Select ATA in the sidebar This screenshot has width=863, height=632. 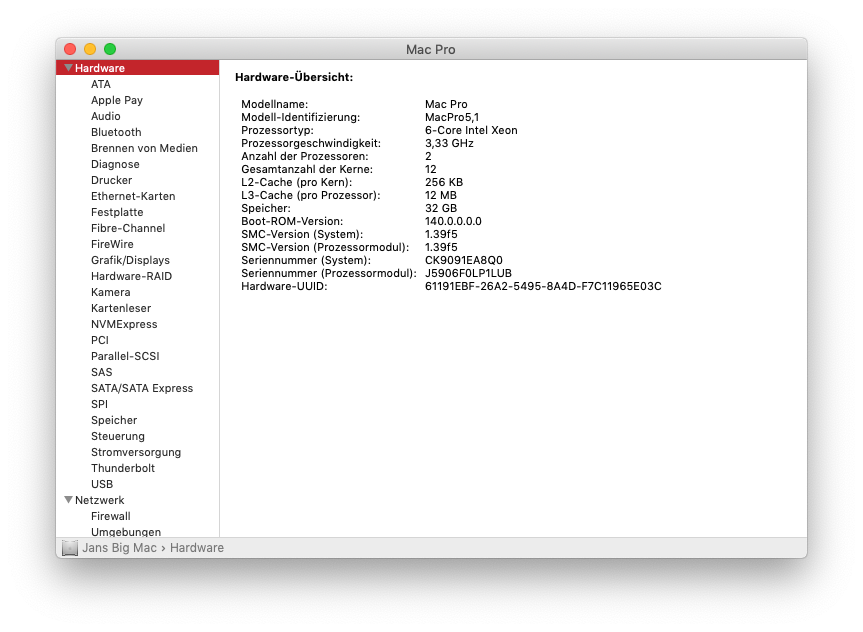pos(100,84)
